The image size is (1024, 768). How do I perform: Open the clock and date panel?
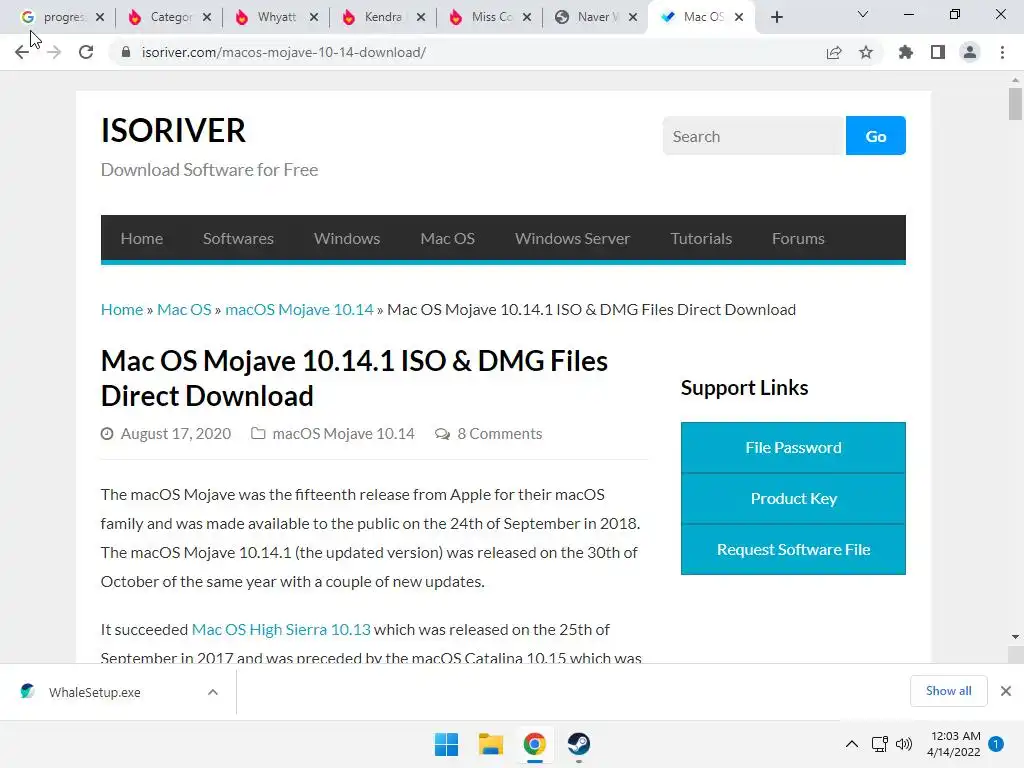click(x=953, y=744)
